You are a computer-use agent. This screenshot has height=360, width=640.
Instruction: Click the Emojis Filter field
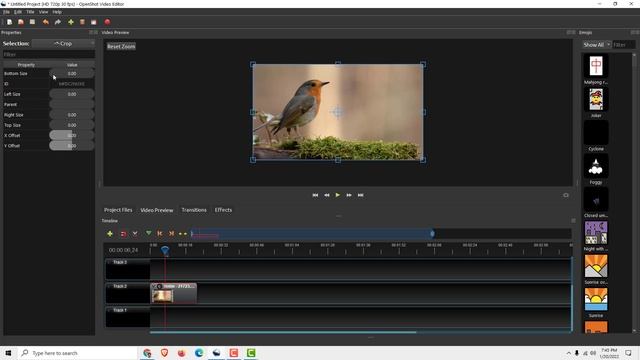624,44
